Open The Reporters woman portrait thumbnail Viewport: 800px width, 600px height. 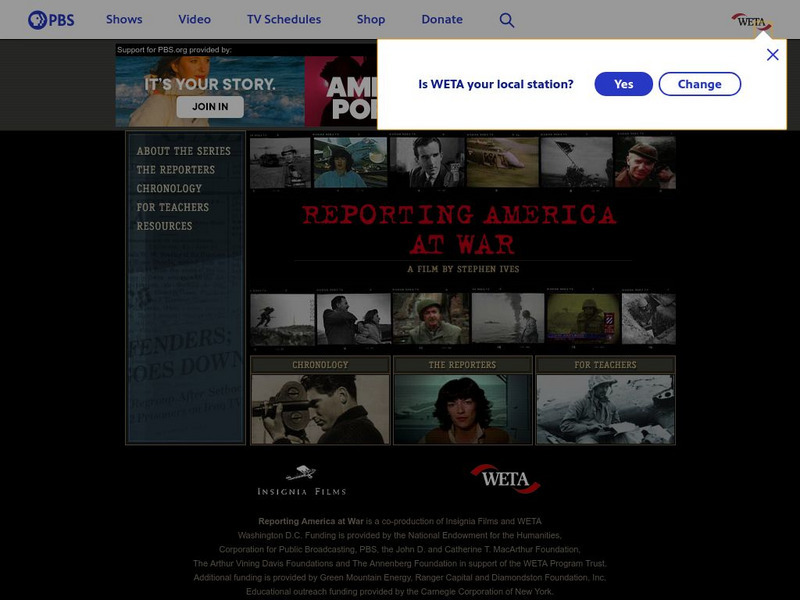[x=463, y=410]
